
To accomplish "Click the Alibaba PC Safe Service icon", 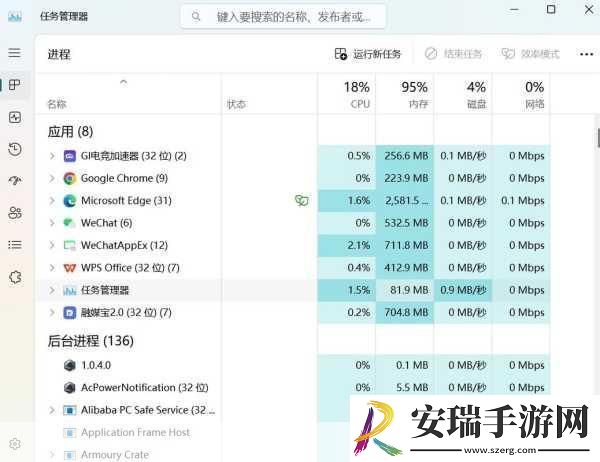I will point(70,410).
